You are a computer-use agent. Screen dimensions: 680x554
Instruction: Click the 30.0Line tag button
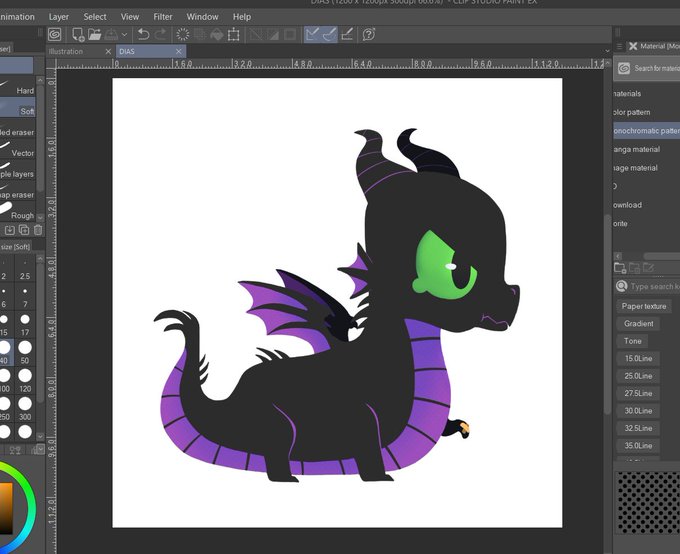pyautogui.click(x=638, y=410)
